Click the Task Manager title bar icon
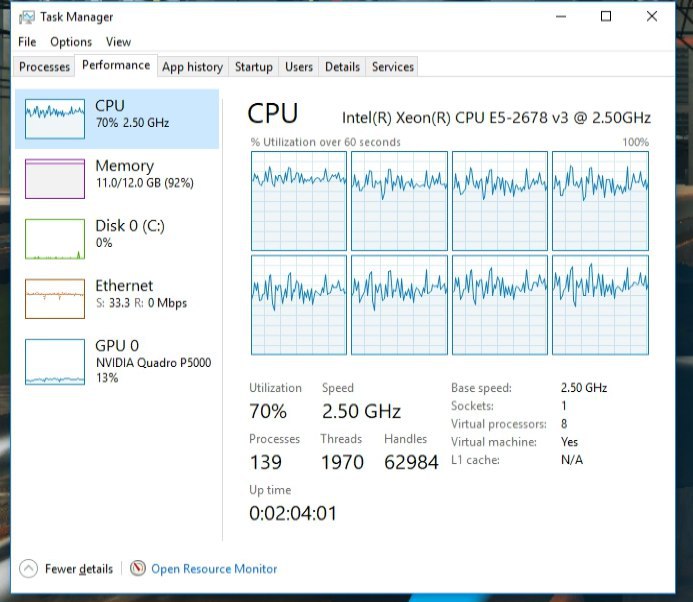 point(27,17)
